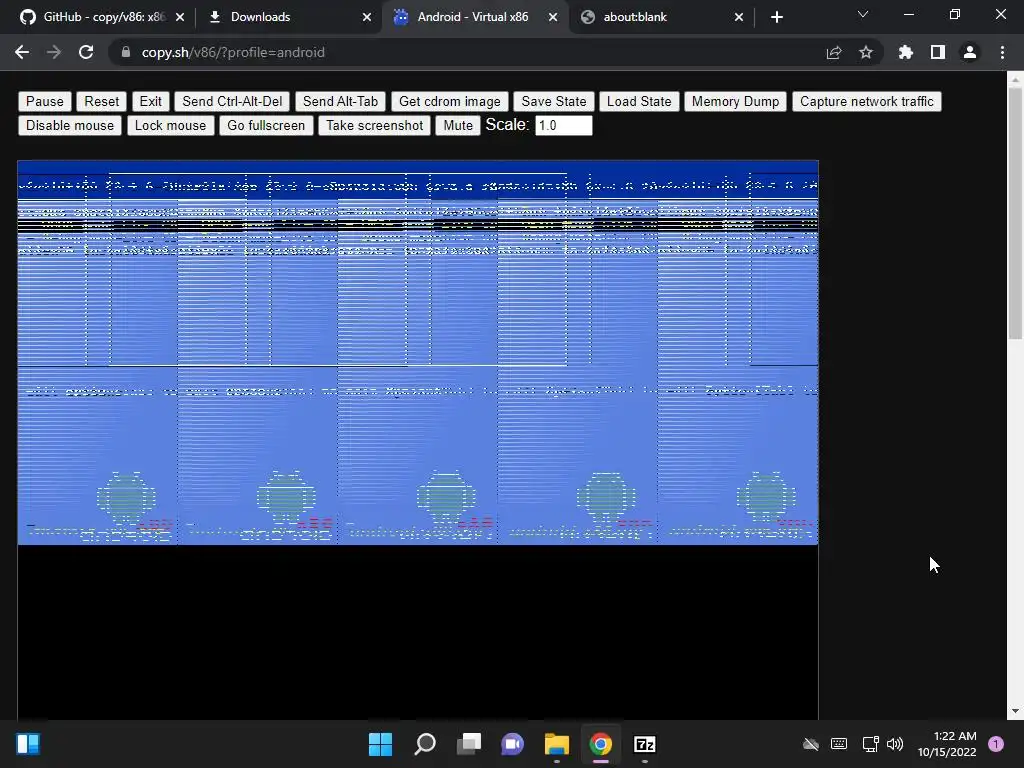The width and height of the screenshot is (1024, 768).
Task: Toggle Disable mouse
Action: pyautogui.click(x=70, y=125)
